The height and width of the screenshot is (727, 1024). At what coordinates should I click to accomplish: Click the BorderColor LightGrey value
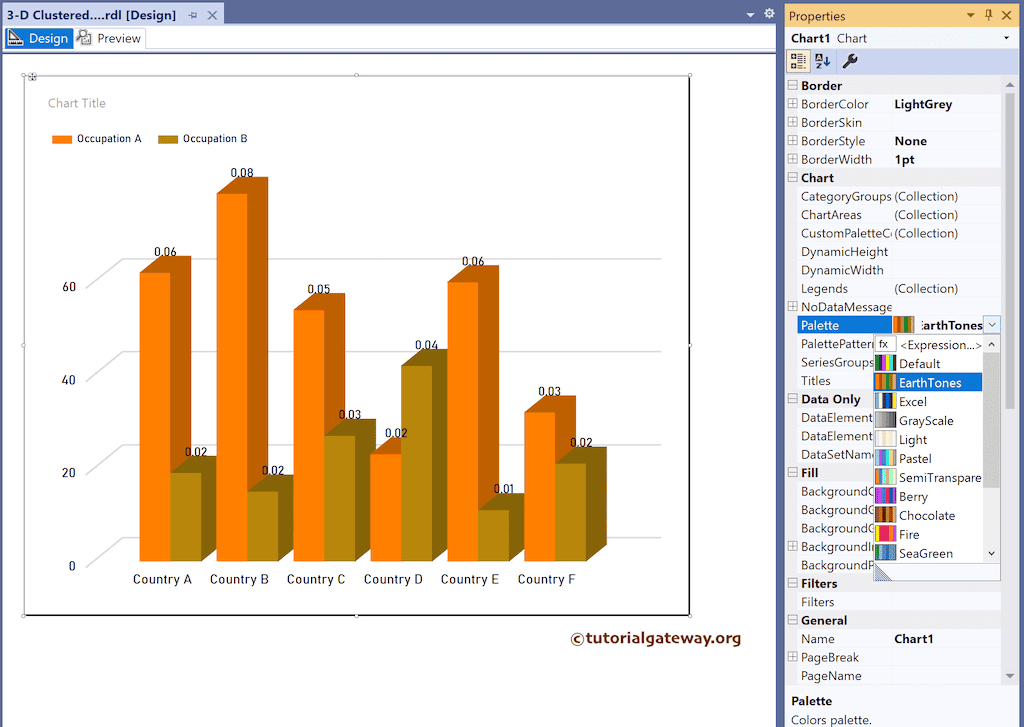click(x=923, y=104)
